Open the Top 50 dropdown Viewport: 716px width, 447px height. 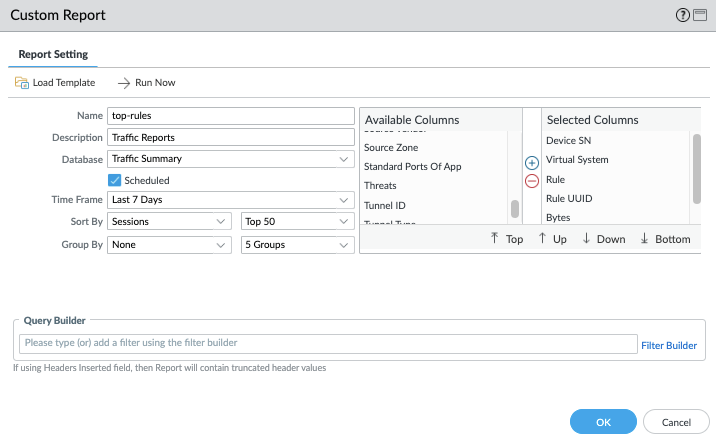(x=298, y=222)
